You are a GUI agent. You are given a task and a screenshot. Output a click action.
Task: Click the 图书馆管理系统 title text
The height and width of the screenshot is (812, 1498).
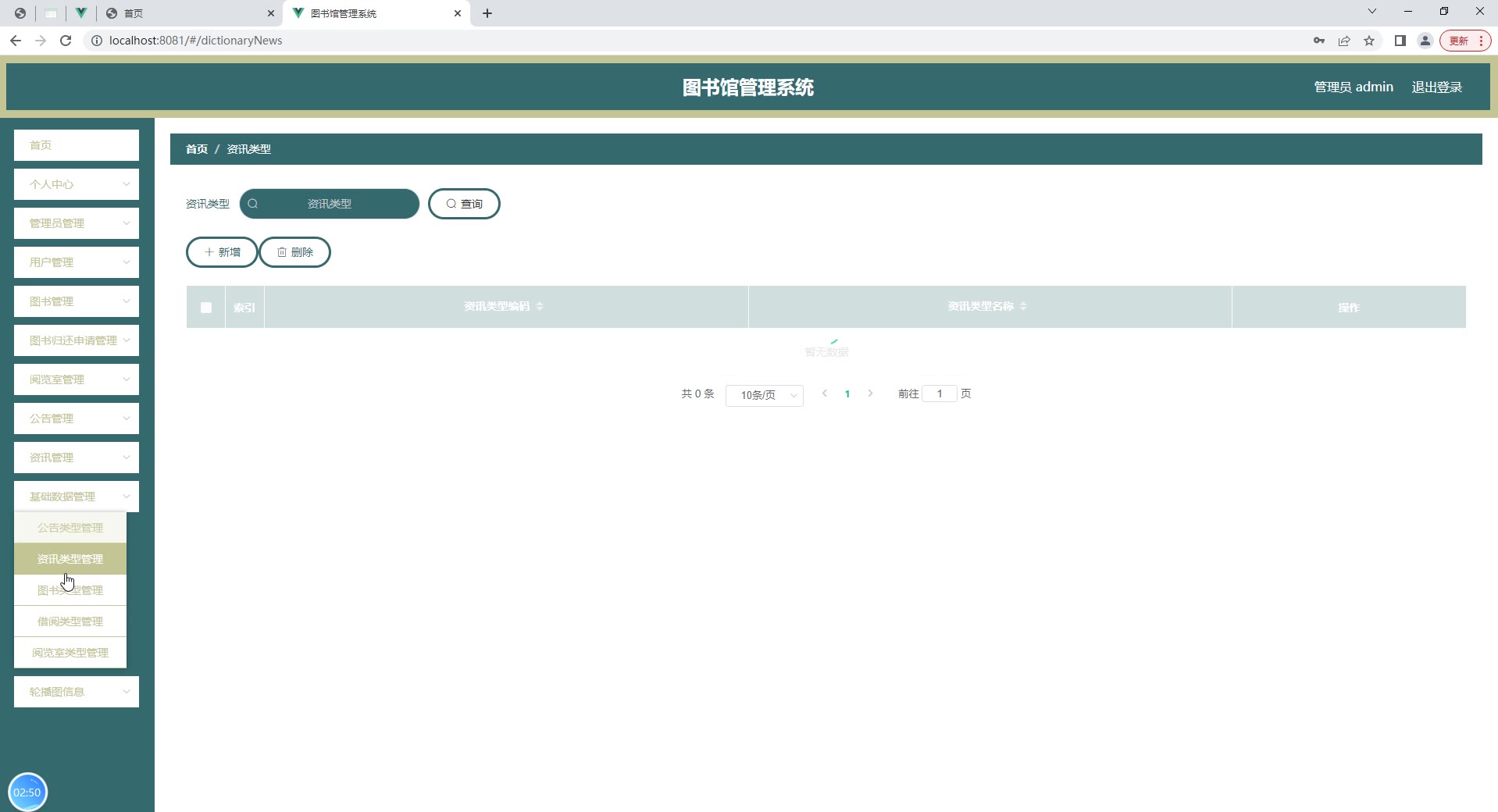coord(748,87)
